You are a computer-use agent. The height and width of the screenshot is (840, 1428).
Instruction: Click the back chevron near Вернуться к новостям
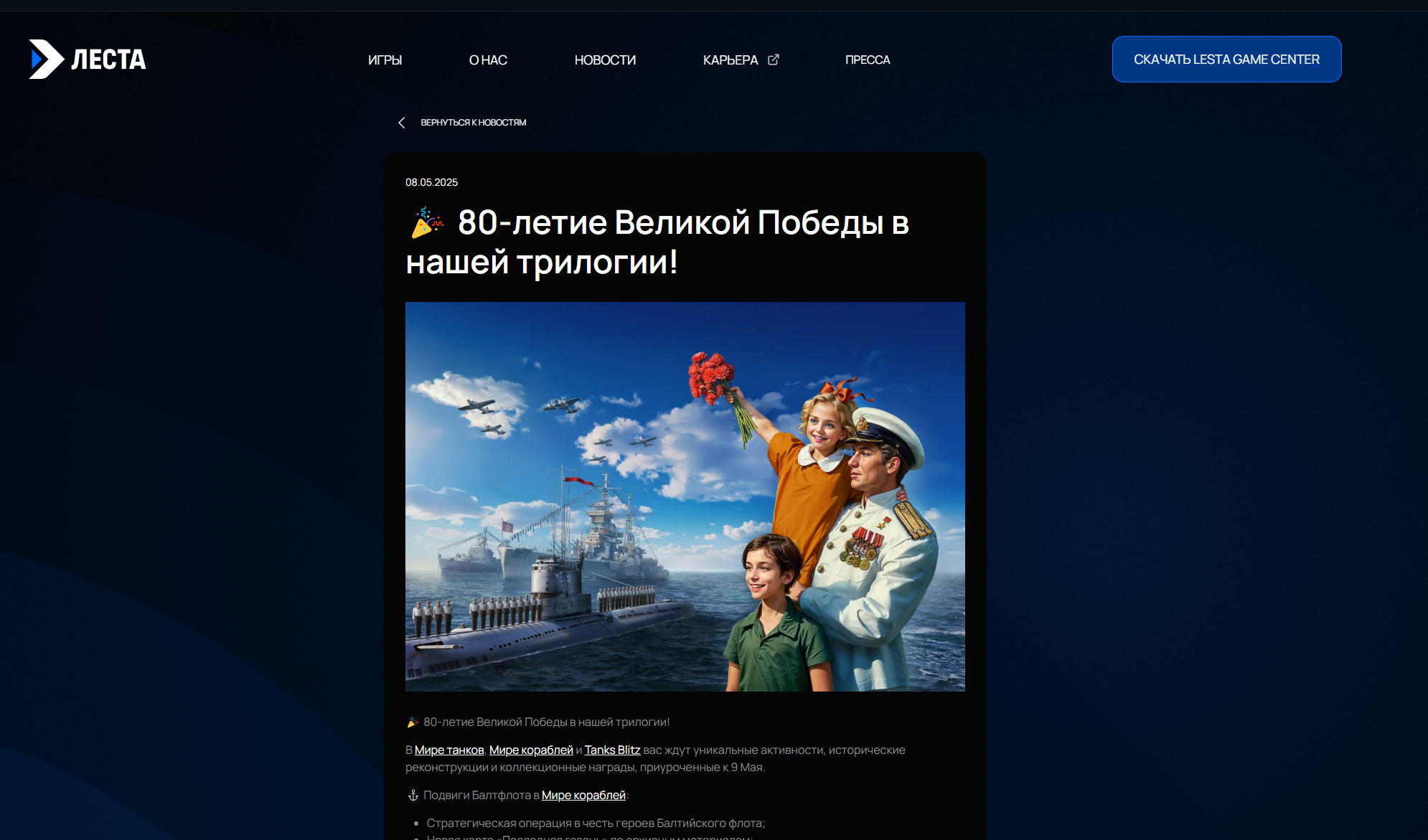(x=402, y=123)
